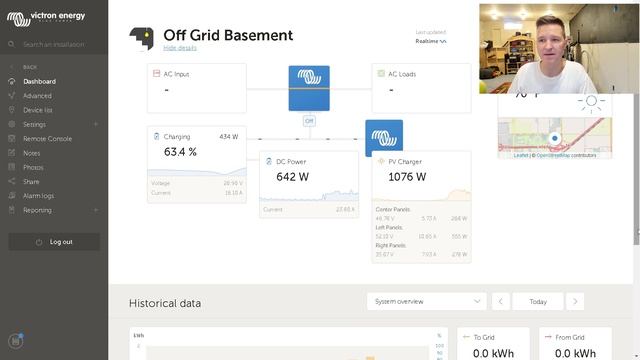Open the Realtime update dropdown

[431, 41]
